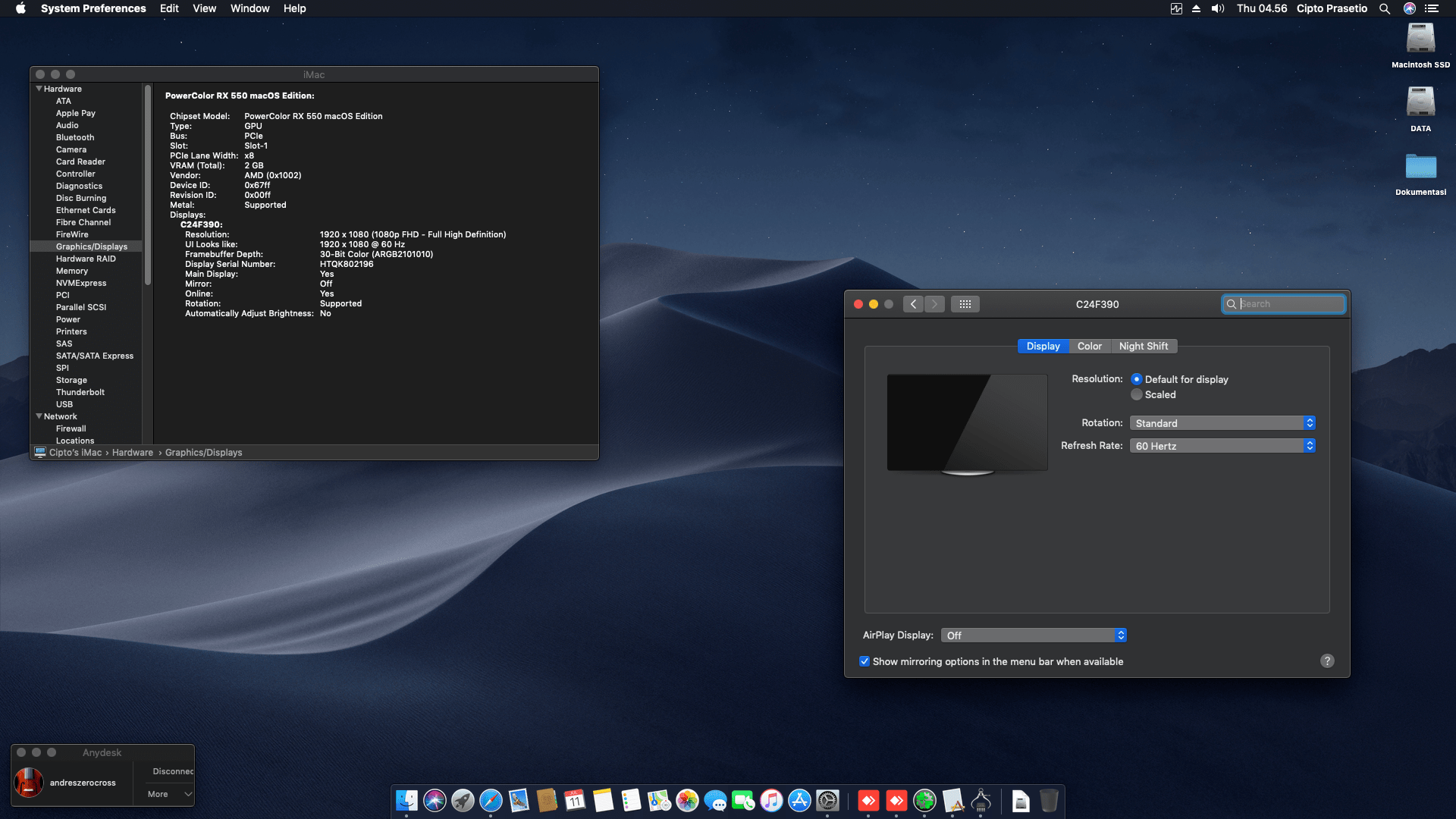Open the Window menu
This screenshot has height=819, width=1456.
[x=249, y=8]
